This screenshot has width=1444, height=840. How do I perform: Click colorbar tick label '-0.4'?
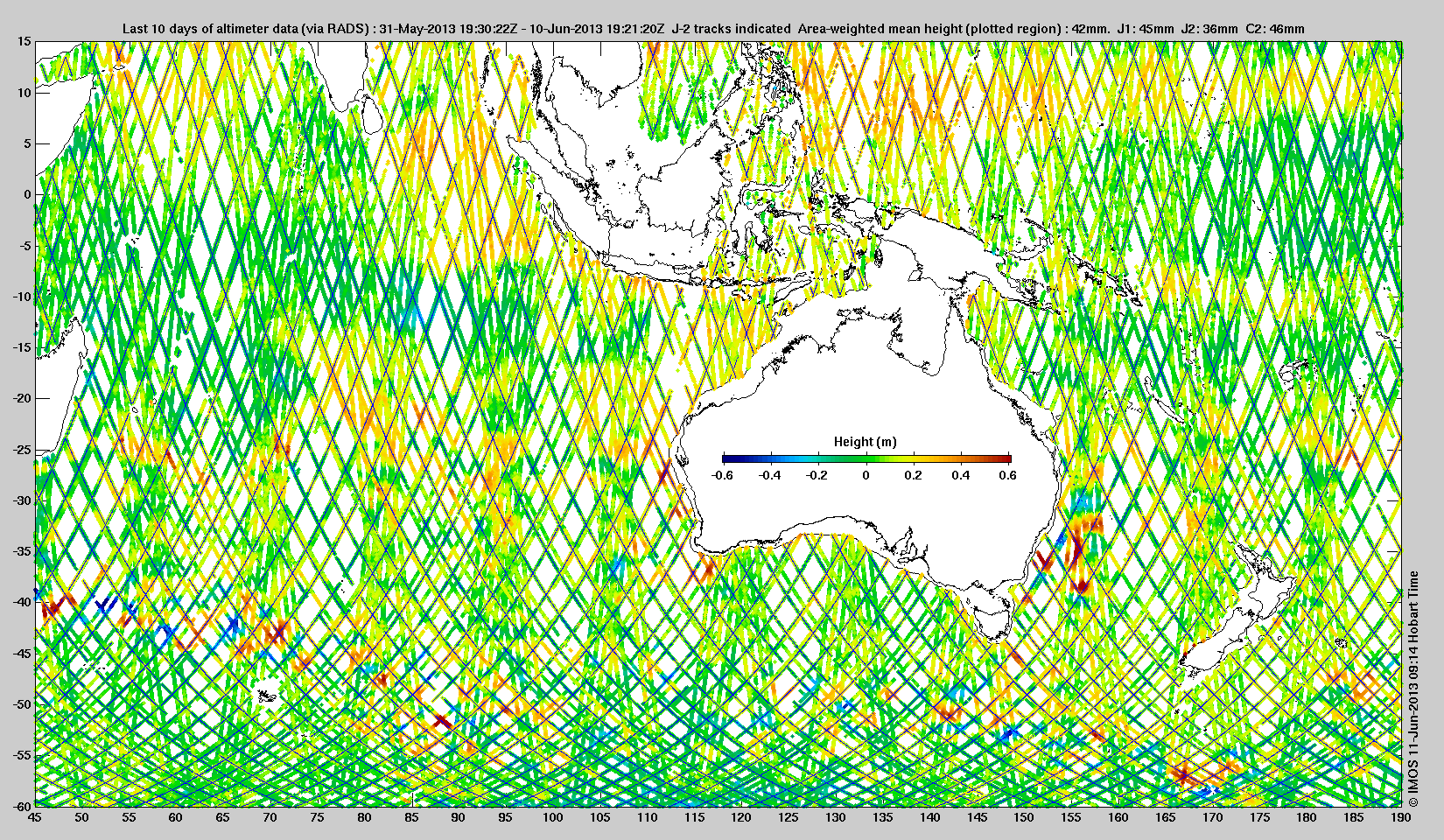(770, 475)
